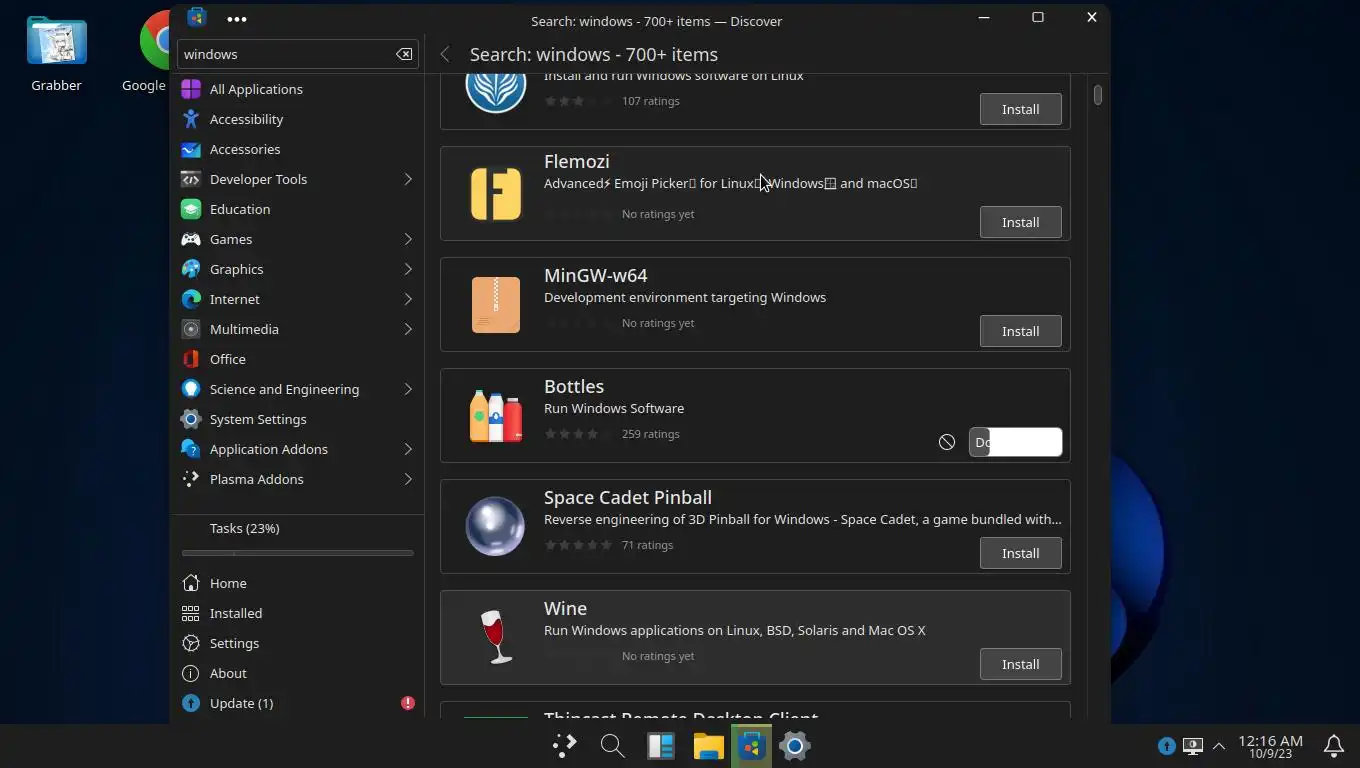Click the Bottles download progress button

(1015, 442)
